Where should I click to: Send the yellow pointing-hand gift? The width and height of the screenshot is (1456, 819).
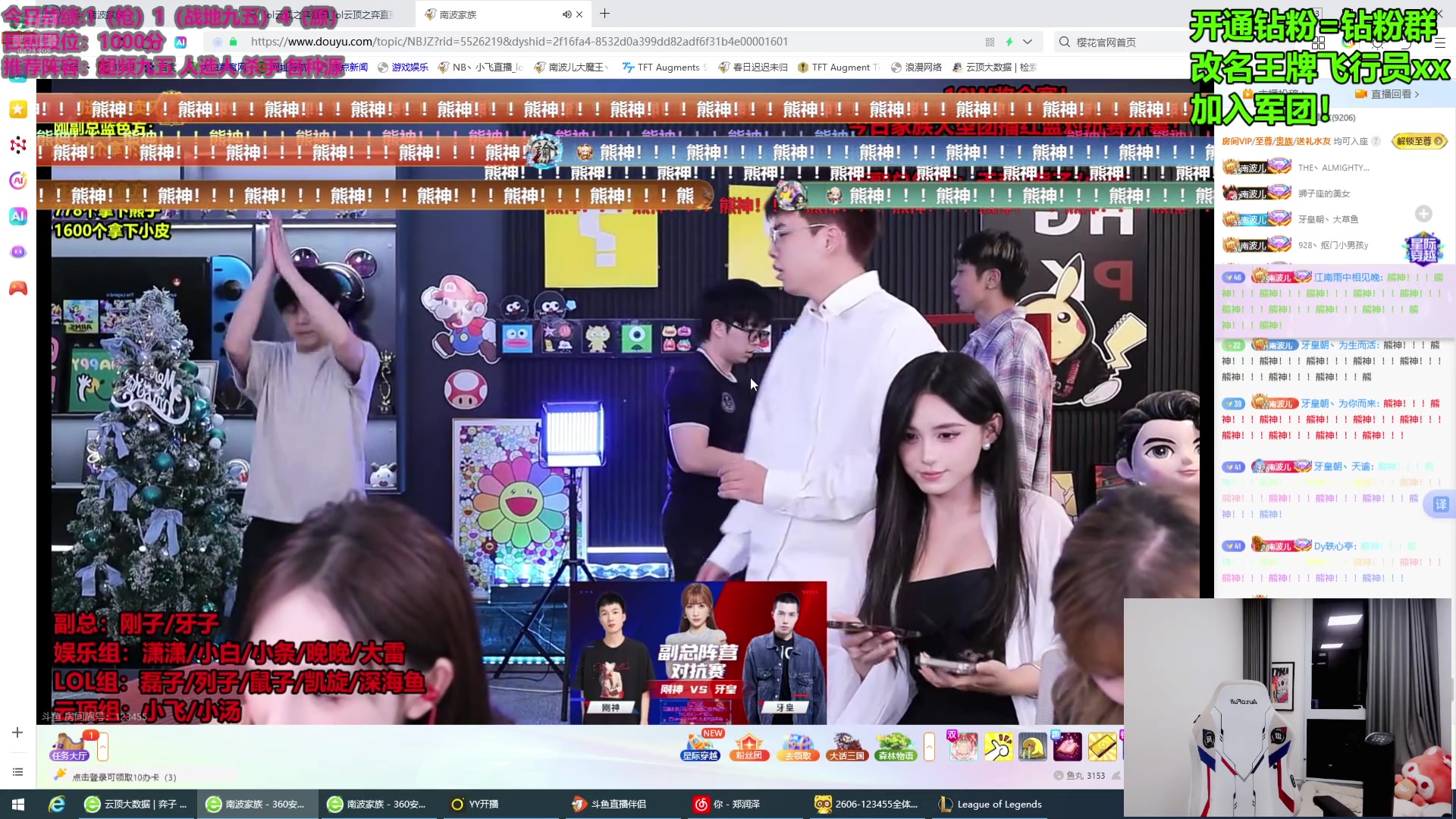[x=998, y=747]
